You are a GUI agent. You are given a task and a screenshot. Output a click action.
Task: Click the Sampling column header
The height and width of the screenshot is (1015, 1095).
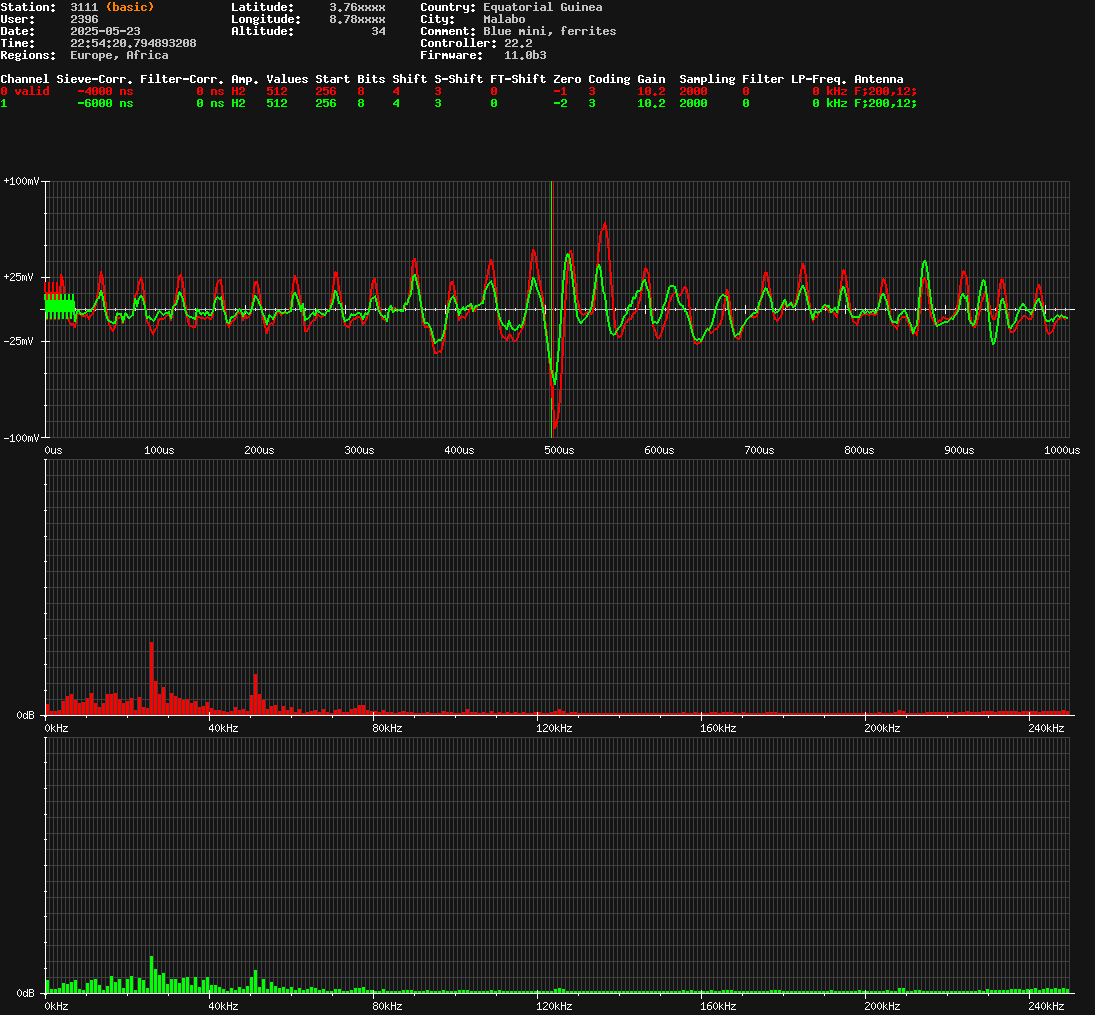pos(707,79)
